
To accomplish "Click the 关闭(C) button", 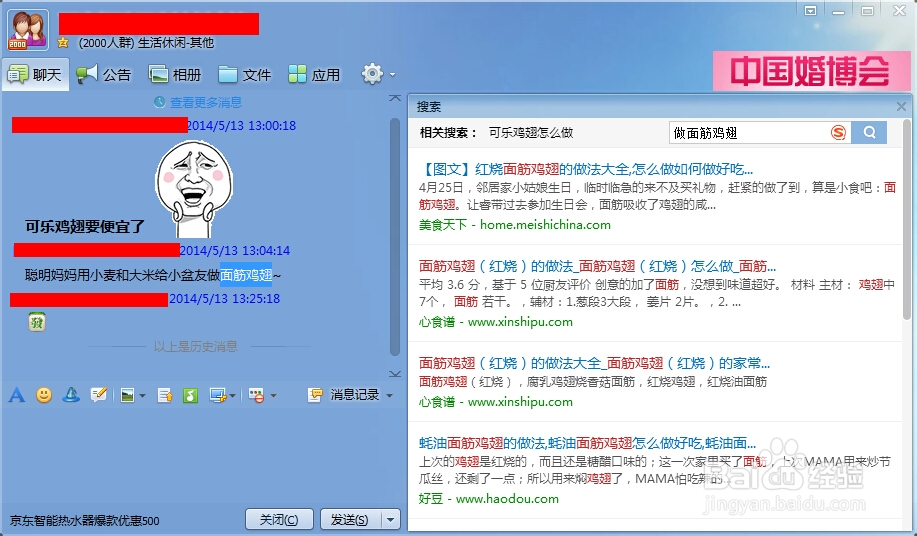I will (279, 519).
